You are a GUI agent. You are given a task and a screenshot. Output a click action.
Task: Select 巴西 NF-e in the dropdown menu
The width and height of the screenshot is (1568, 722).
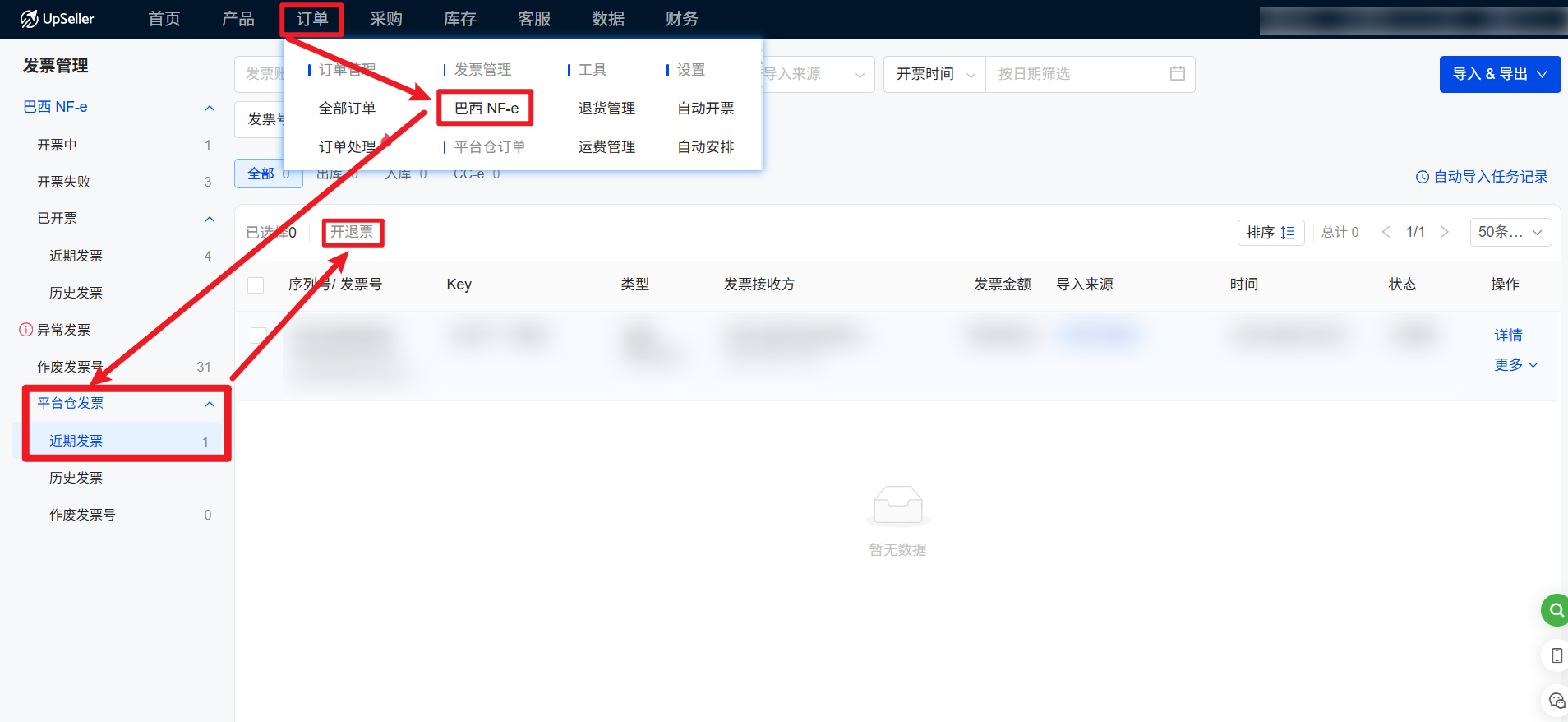486,109
